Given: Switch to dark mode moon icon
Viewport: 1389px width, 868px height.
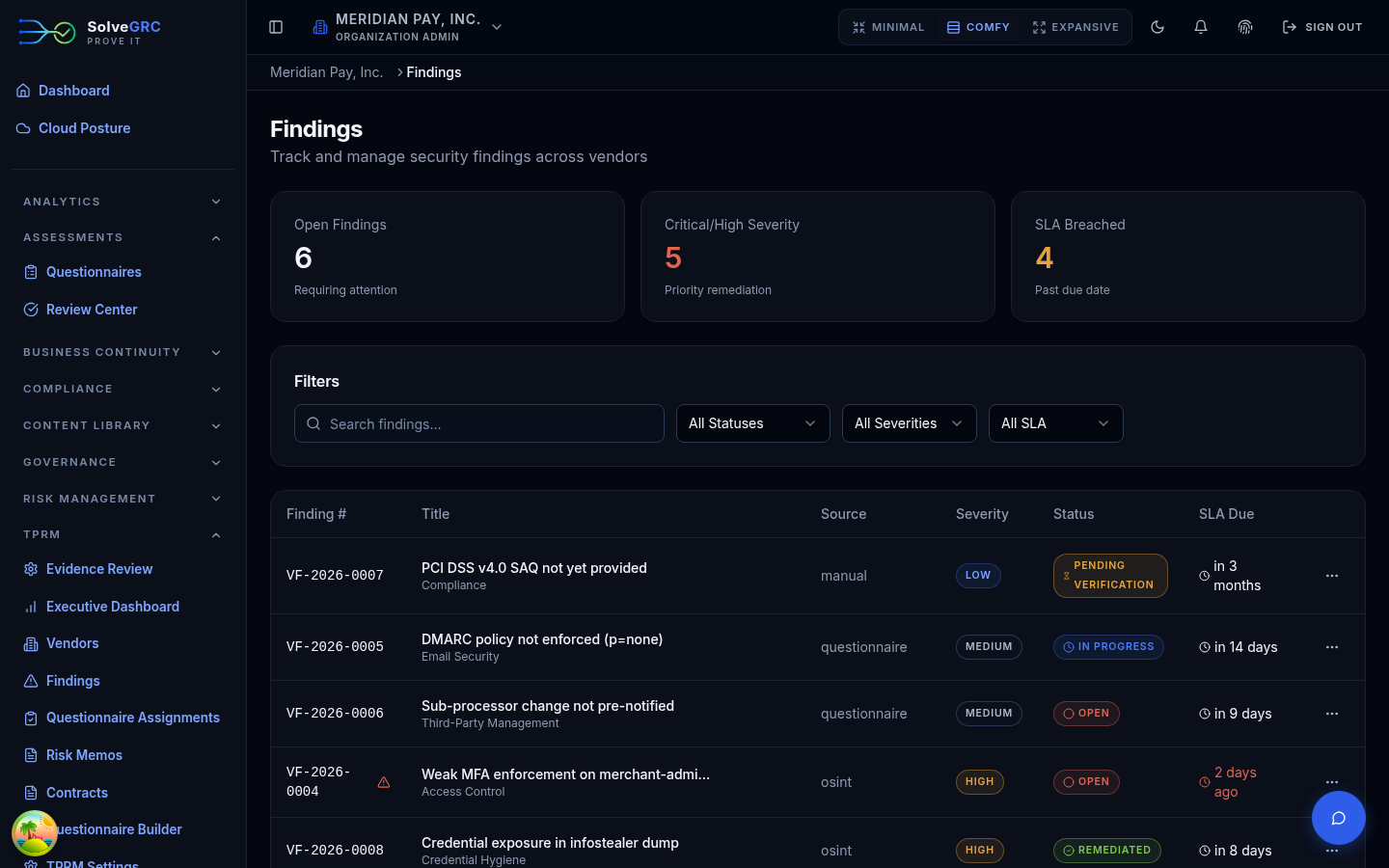Looking at the screenshot, I should [1157, 27].
